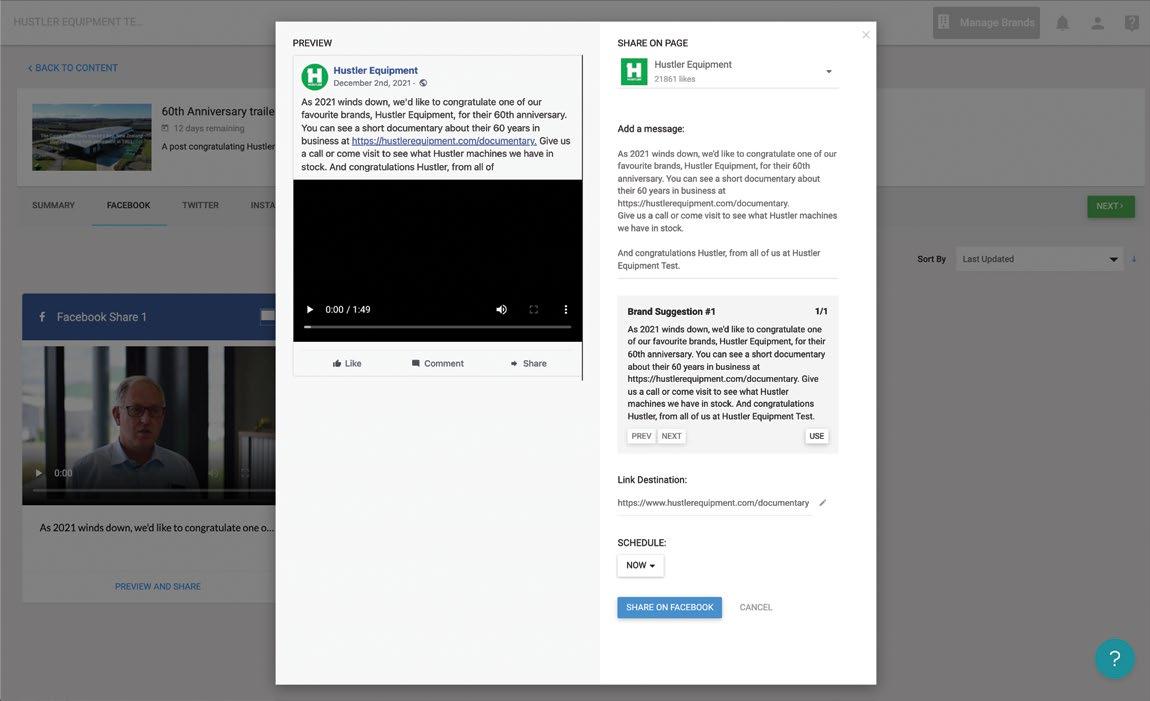Expand the Share on Page dropdown arrow
Image resolution: width=1150 pixels, height=701 pixels.
[829, 71]
